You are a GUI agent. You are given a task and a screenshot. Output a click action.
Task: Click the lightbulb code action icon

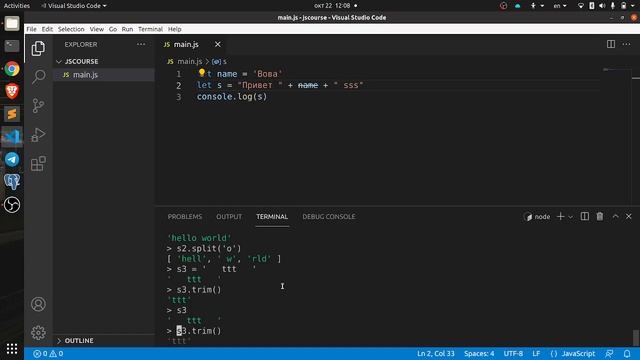pos(202,73)
